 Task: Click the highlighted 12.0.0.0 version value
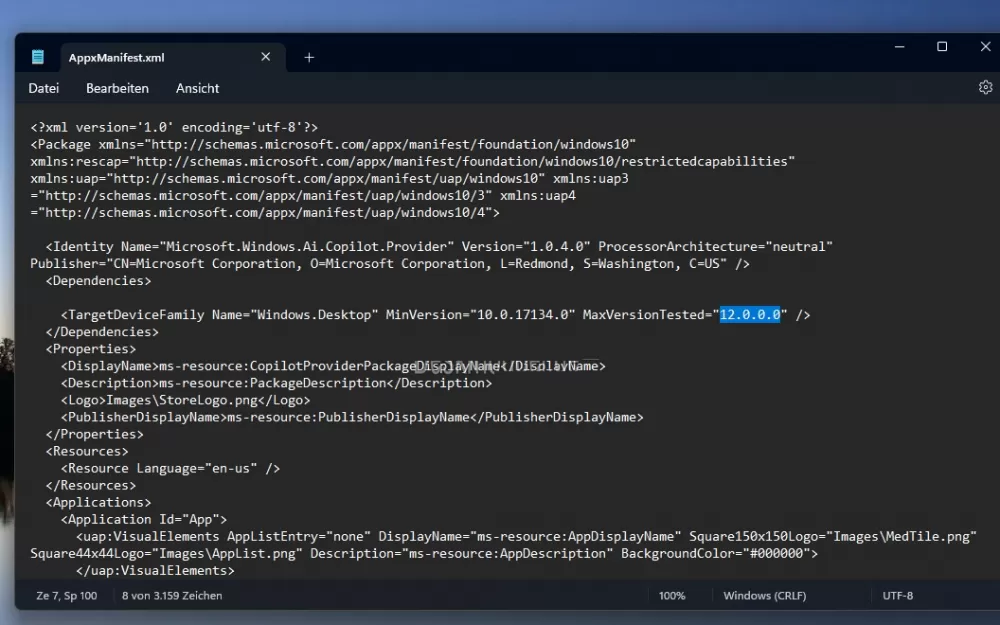tap(750, 314)
